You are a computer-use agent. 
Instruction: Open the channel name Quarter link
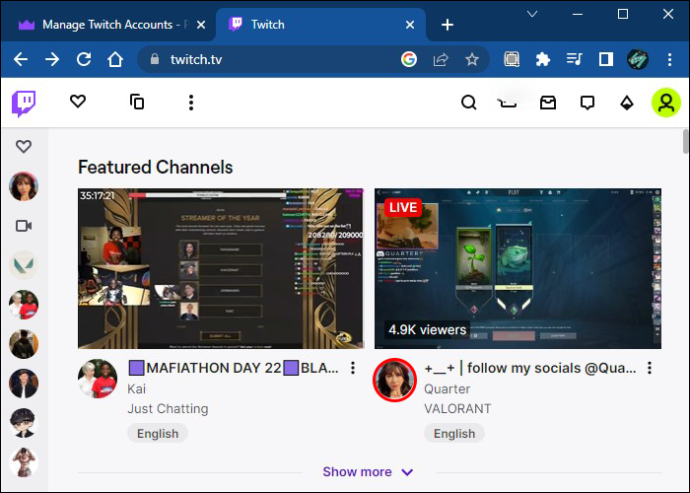coord(447,389)
